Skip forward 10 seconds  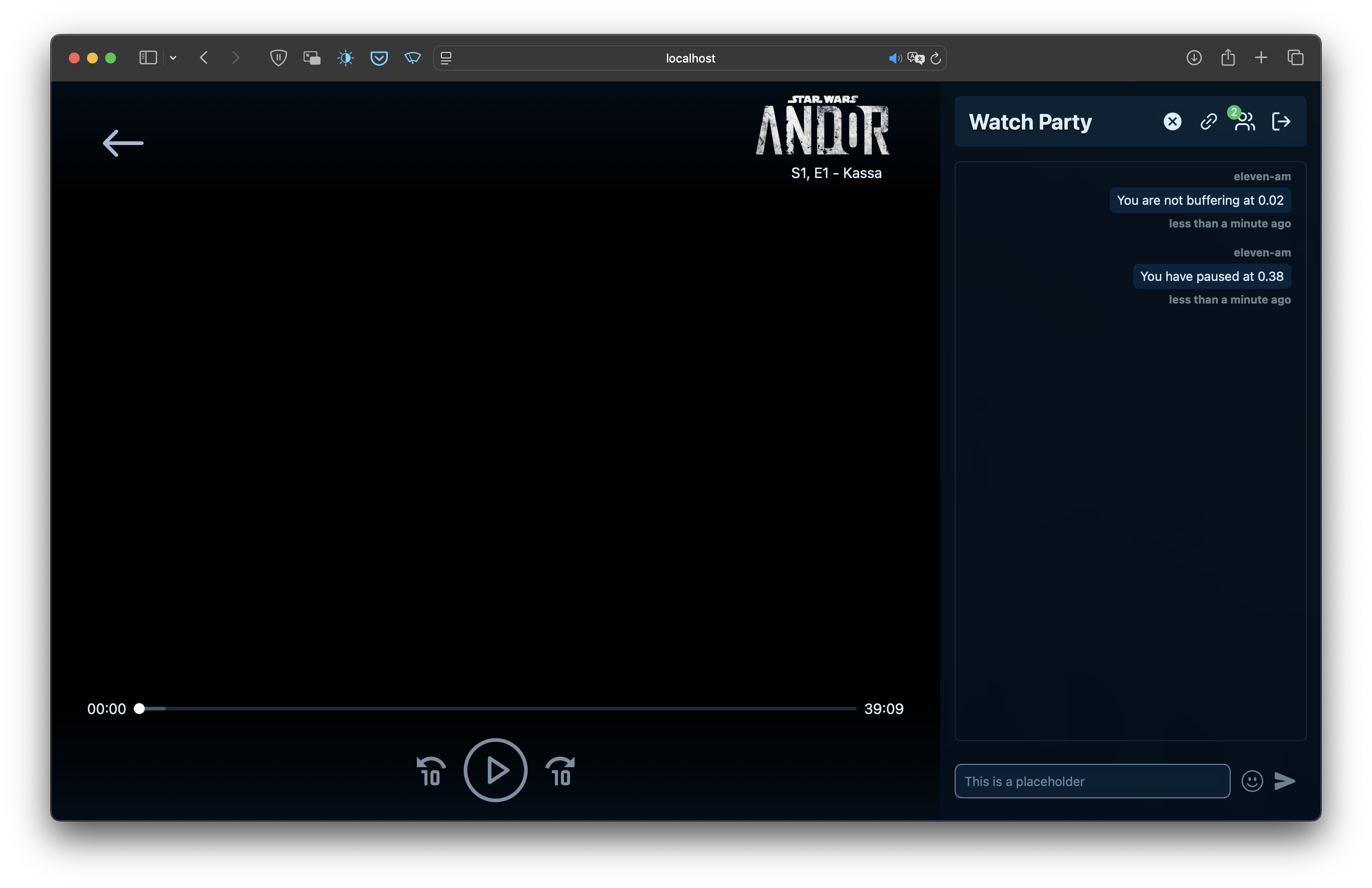coord(560,771)
